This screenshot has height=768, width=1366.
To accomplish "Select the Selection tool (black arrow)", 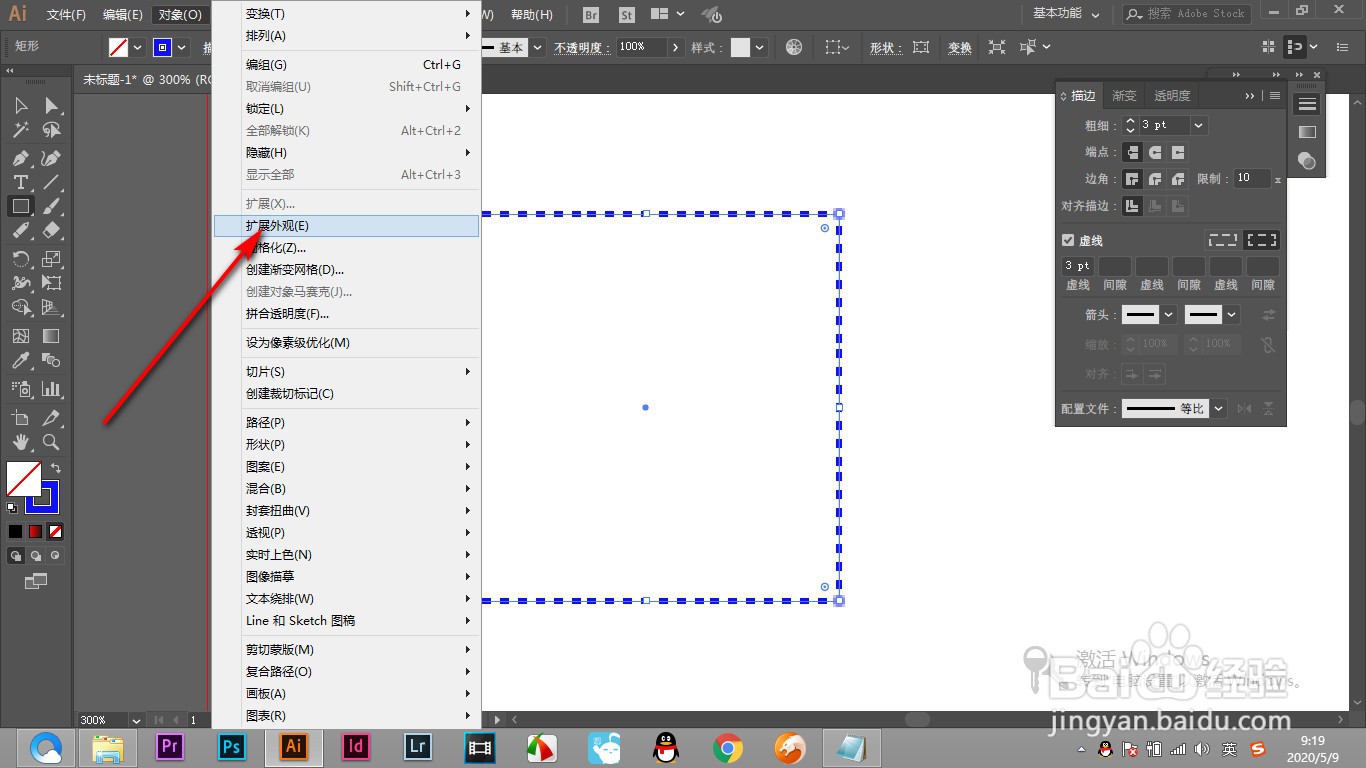I will [x=20, y=106].
